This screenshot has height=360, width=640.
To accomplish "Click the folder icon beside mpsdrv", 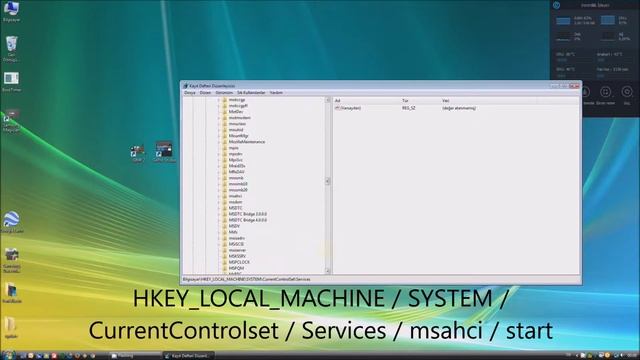I will pos(224,154).
